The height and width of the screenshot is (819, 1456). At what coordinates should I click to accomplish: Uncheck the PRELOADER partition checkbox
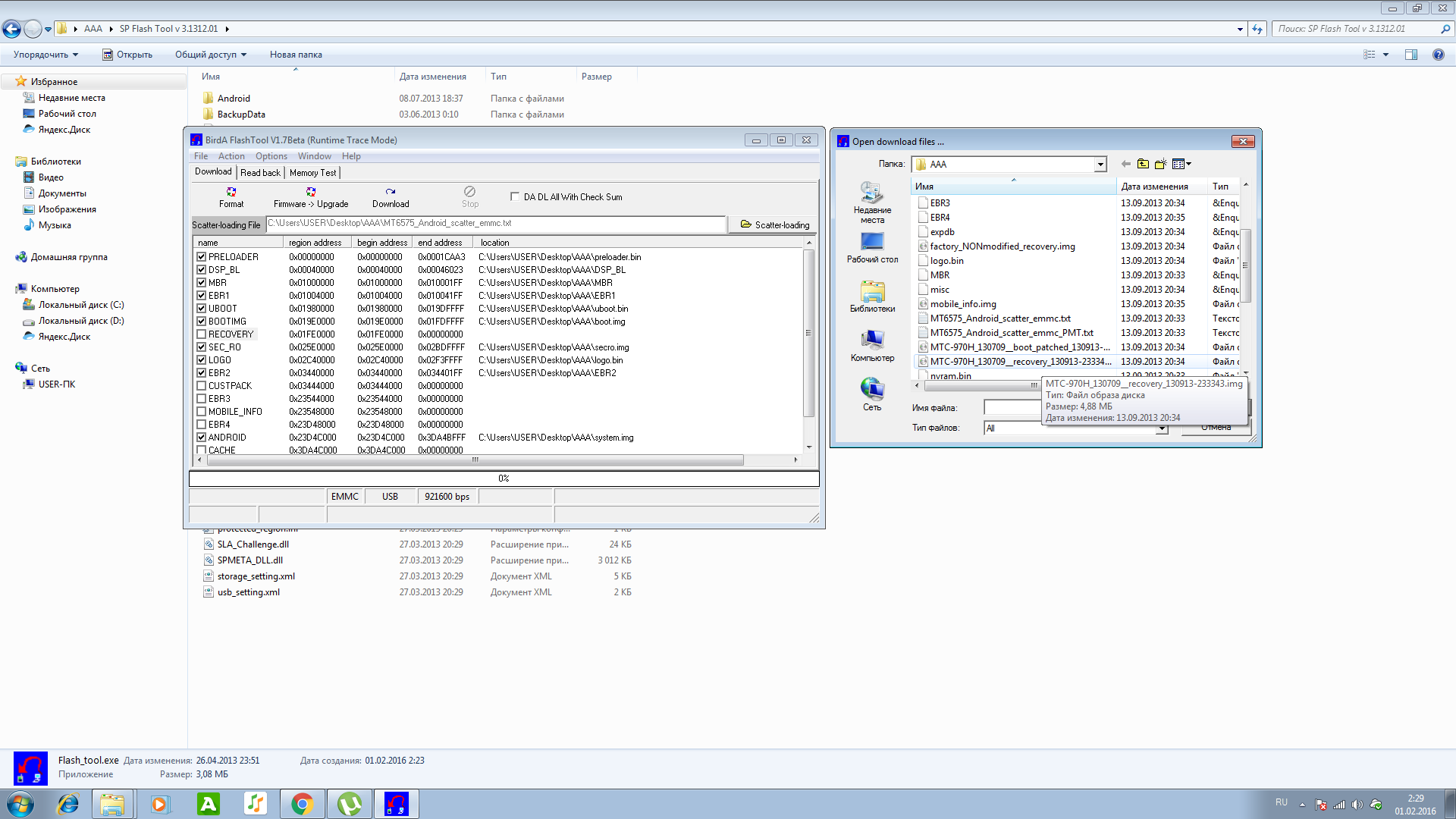(202, 257)
